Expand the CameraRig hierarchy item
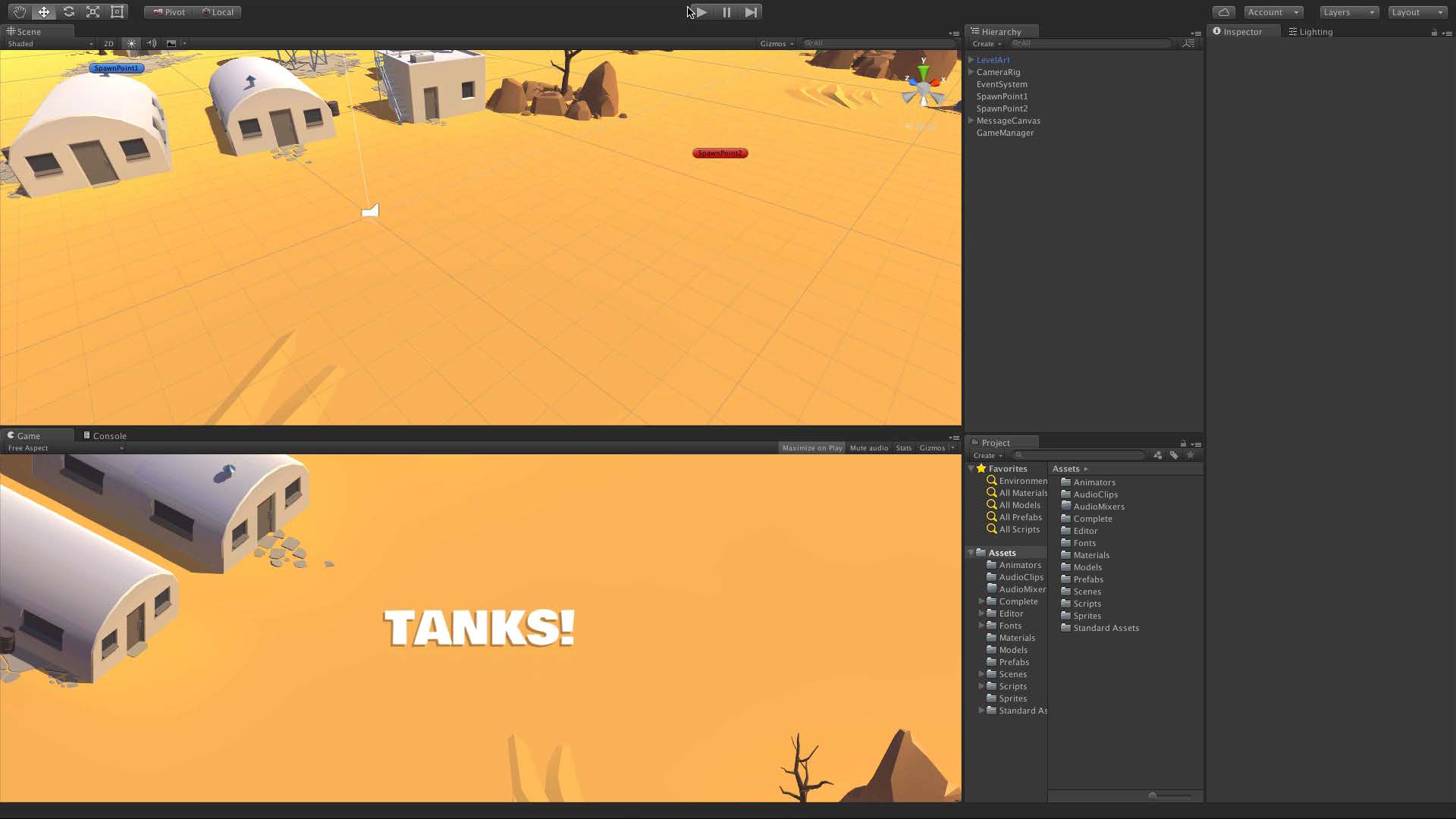Screen dimensions: 1456x819 tap(971, 72)
